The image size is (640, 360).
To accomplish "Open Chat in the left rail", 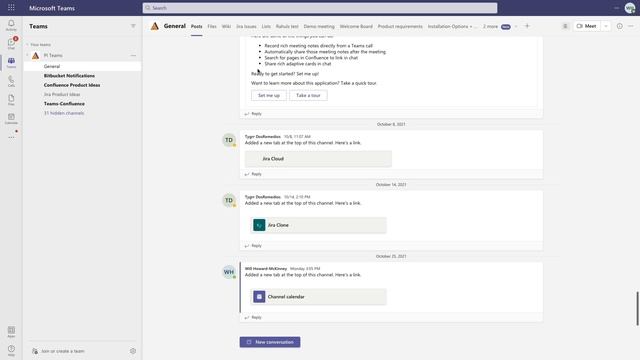I will pos(11,43).
